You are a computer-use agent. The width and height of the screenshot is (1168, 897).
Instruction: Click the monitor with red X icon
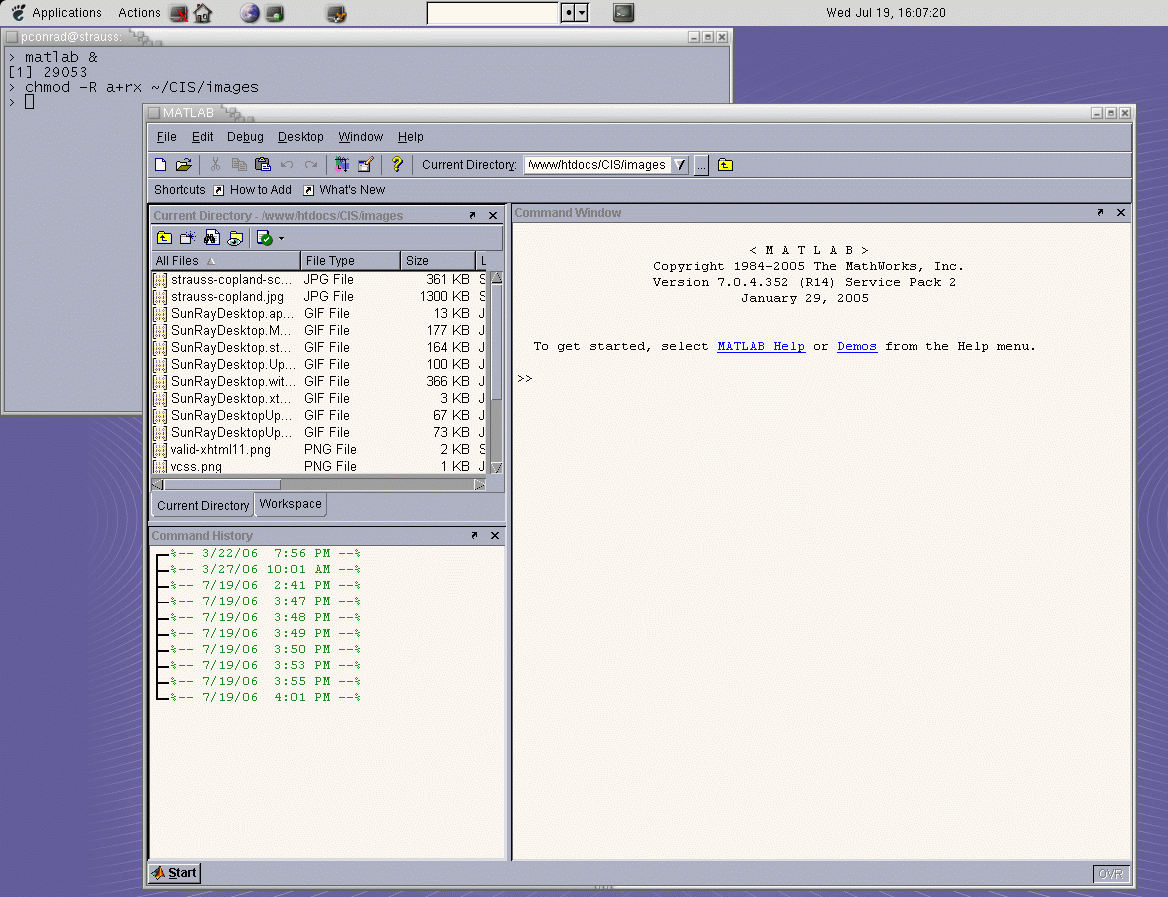click(179, 13)
